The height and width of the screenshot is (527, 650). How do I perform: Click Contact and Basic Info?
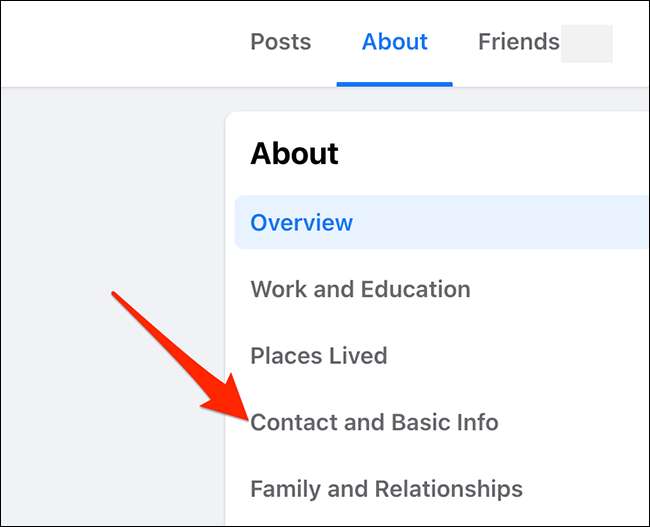pos(374,422)
